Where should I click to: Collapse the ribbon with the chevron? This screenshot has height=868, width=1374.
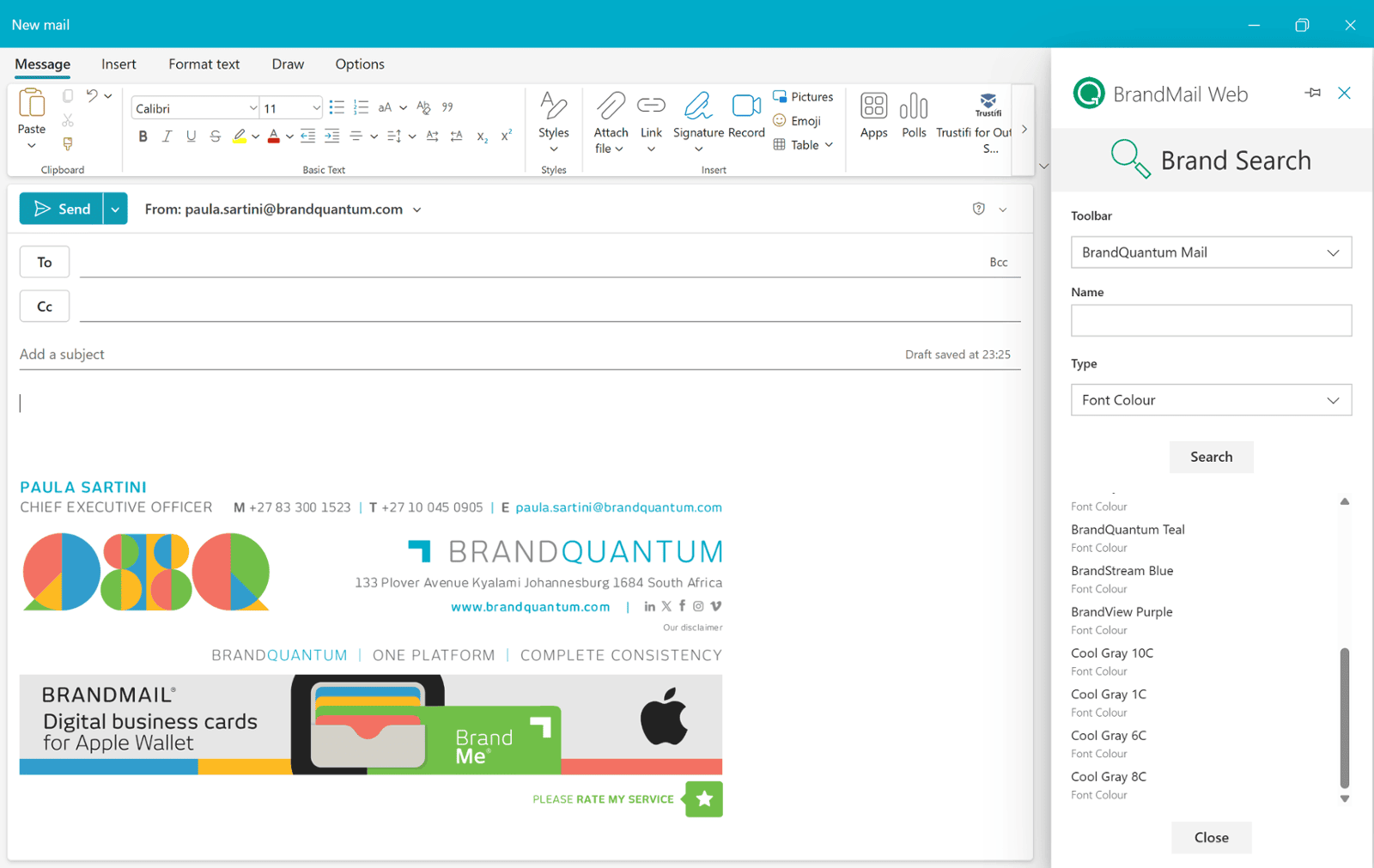point(1043,167)
